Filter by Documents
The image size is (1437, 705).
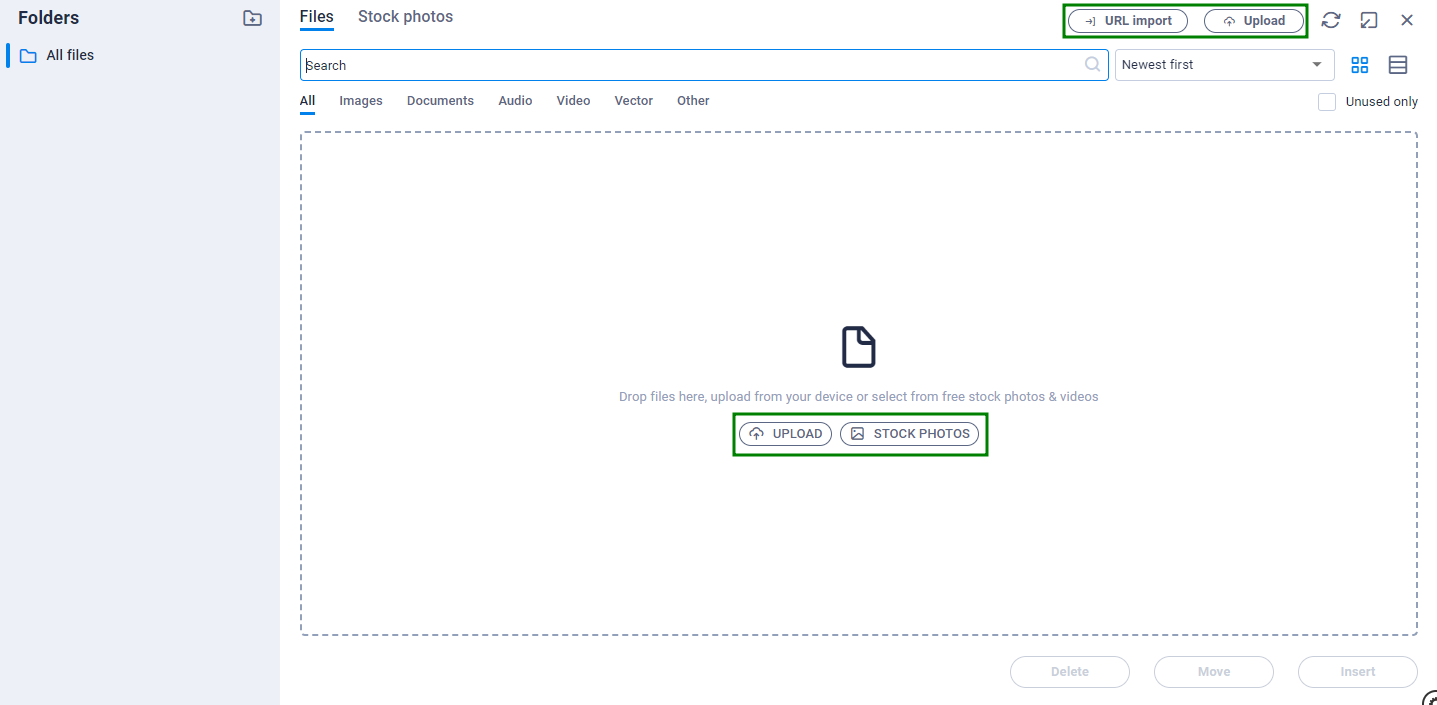tap(440, 101)
